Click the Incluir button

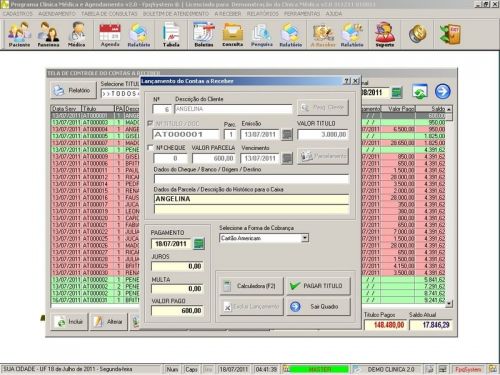click(69, 322)
